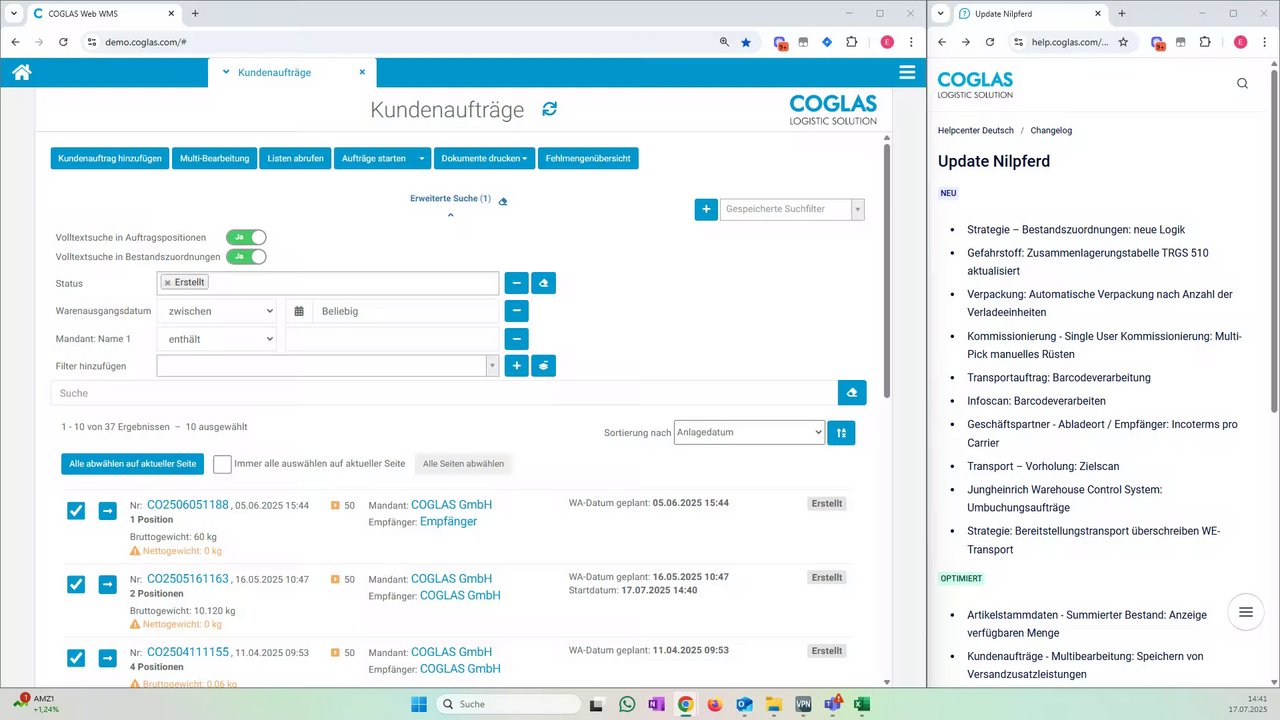Open order CO2506051188 via arrow button
Viewport: 1280px width, 720px height.
click(107, 511)
